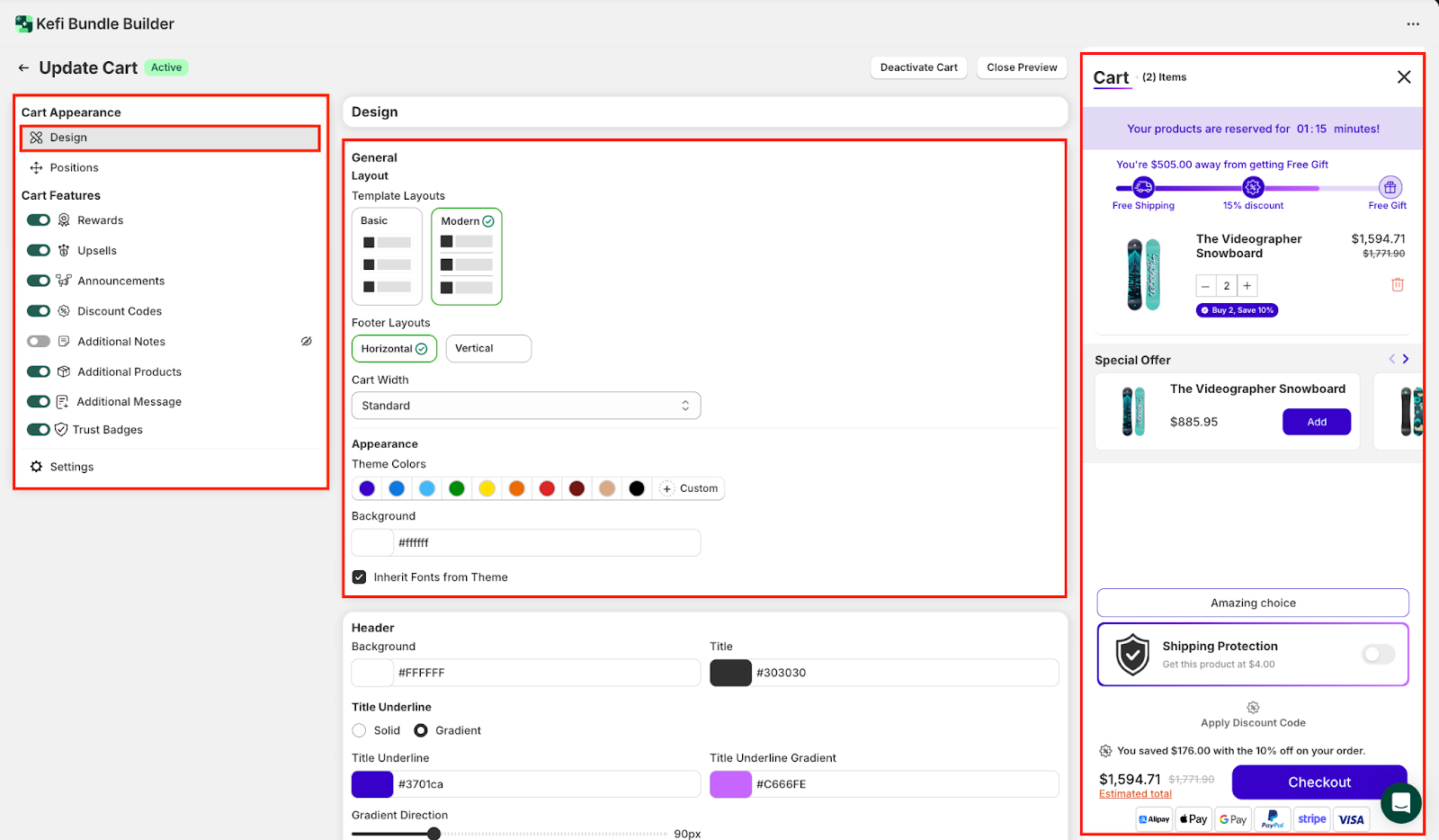Toggle the Rewards feature off
The height and width of the screenshot is (840, 1439).
39,220
